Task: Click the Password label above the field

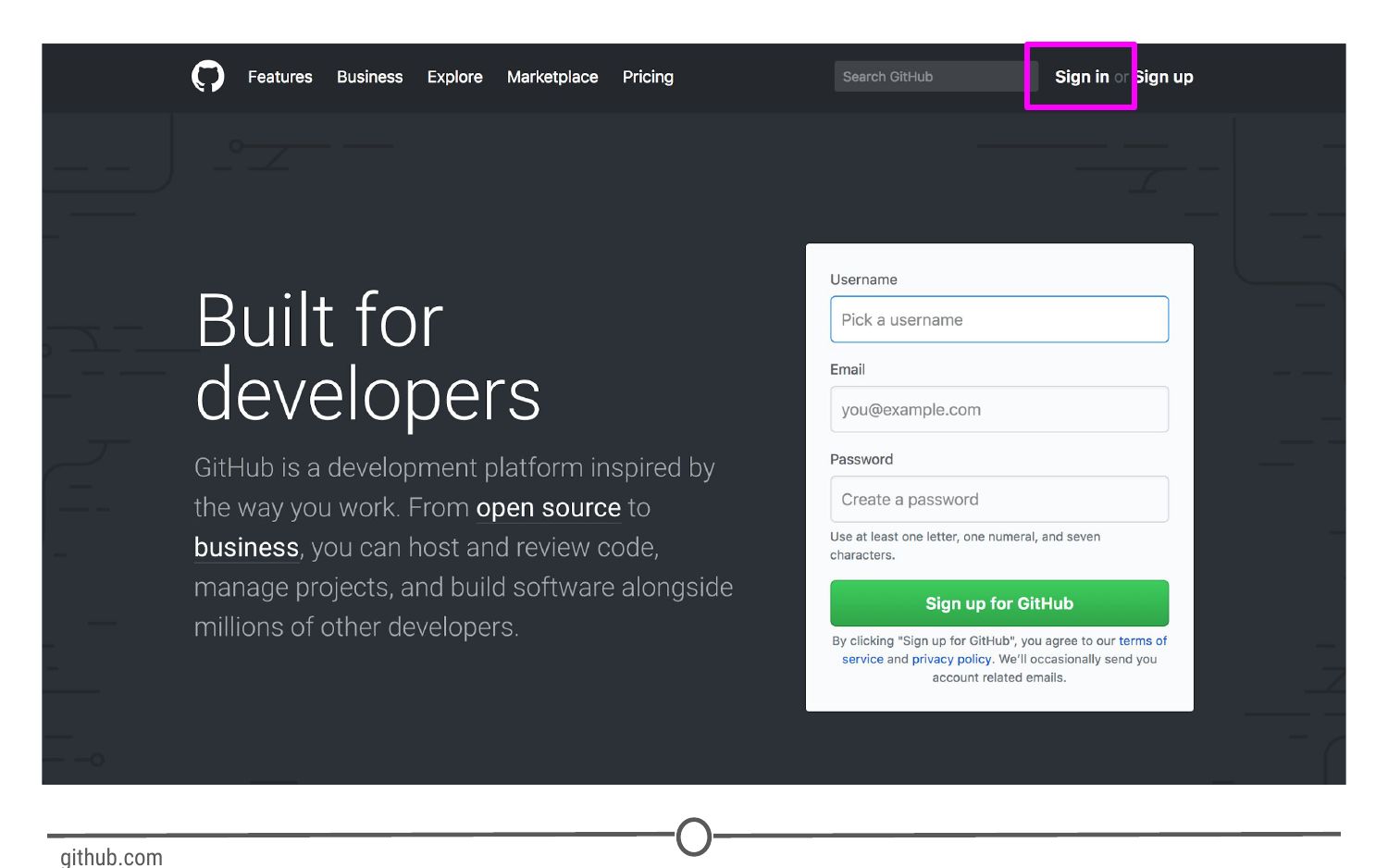Action: tap(861, 459)
